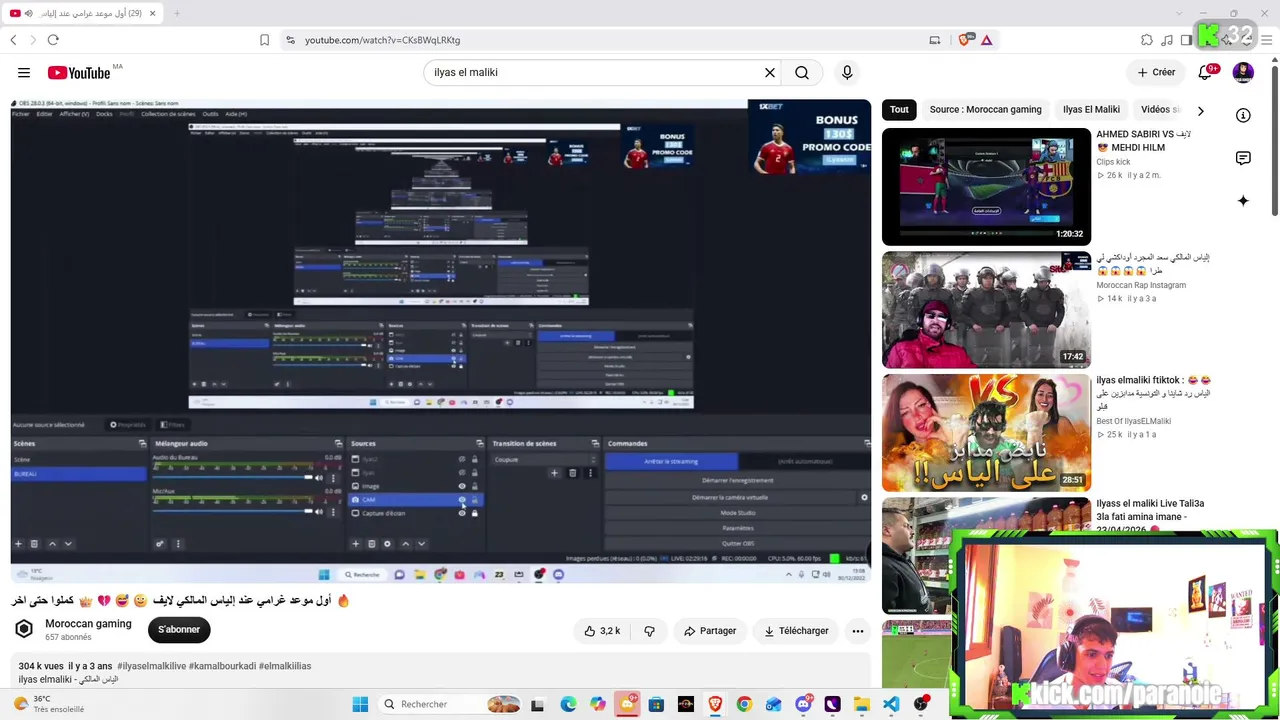Open the browser Extensions puzzle icon

(x=1147, y=40)
